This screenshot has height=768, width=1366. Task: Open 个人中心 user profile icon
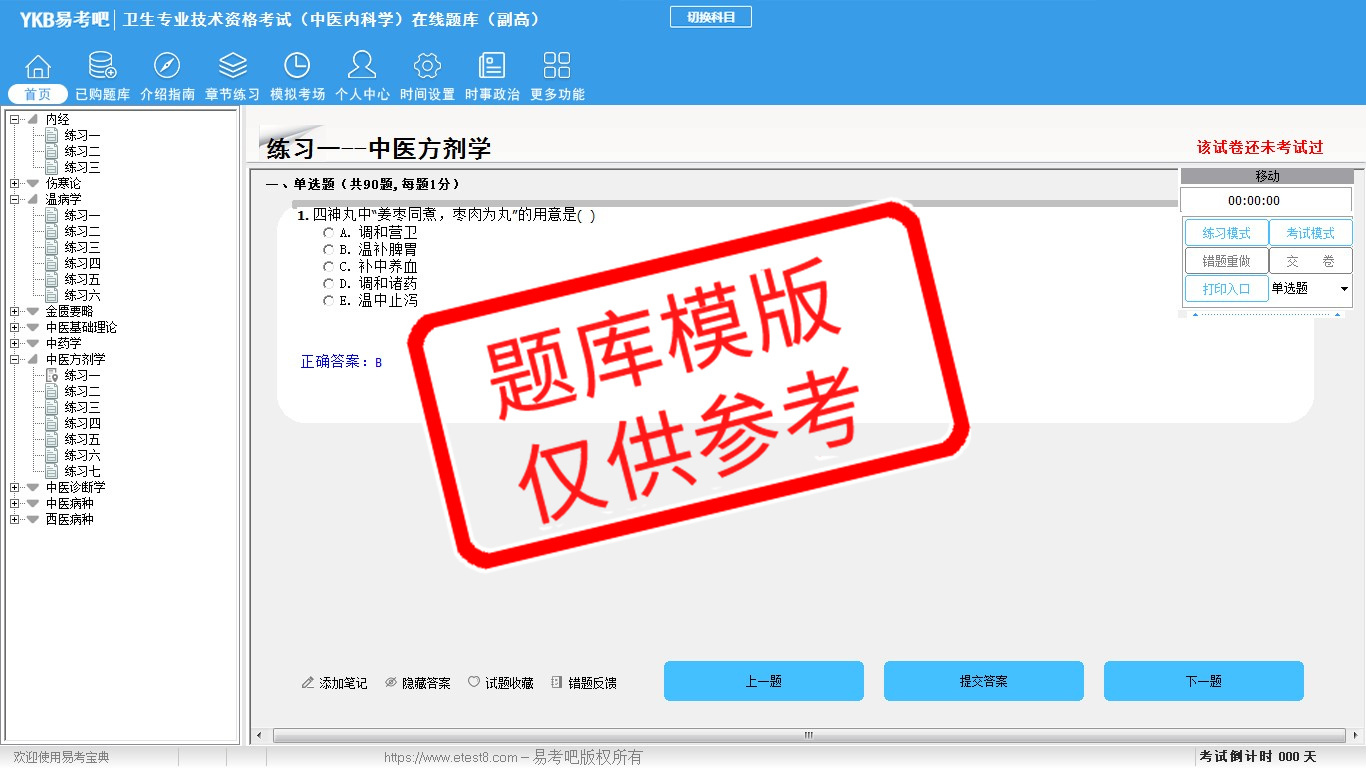pyautogui.click(x=362, y=66)
